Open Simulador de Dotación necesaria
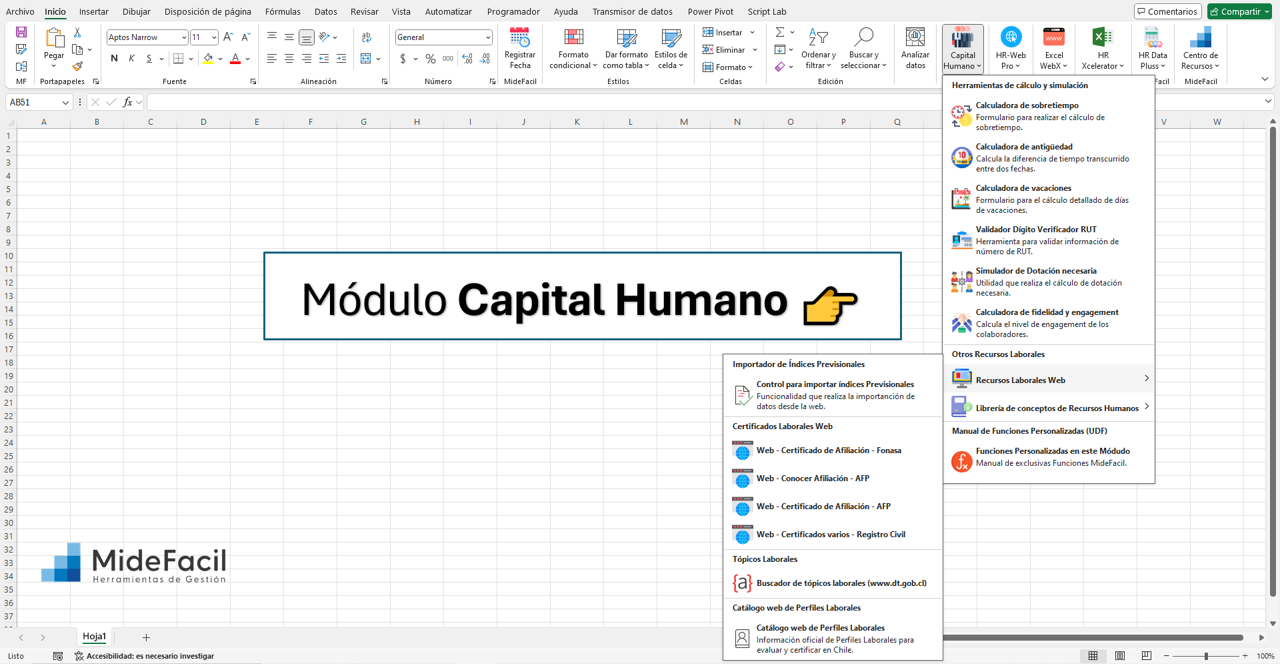The height and width of the screenshot is (664, 1280). [x=1048, y=282]
